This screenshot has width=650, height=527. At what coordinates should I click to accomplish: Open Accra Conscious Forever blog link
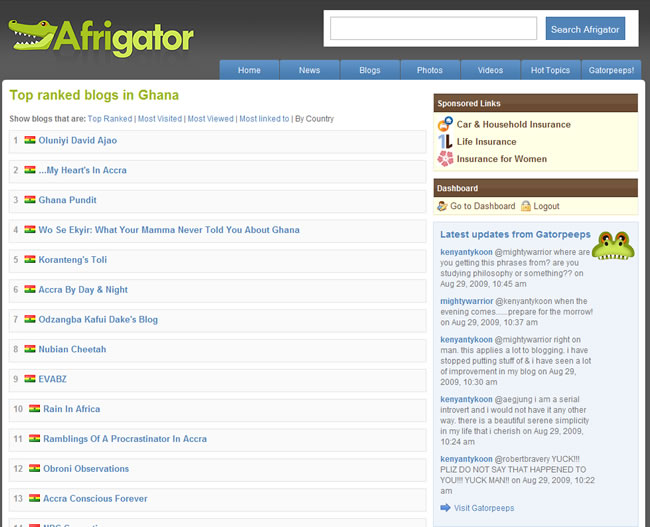(x=95, y=498)
